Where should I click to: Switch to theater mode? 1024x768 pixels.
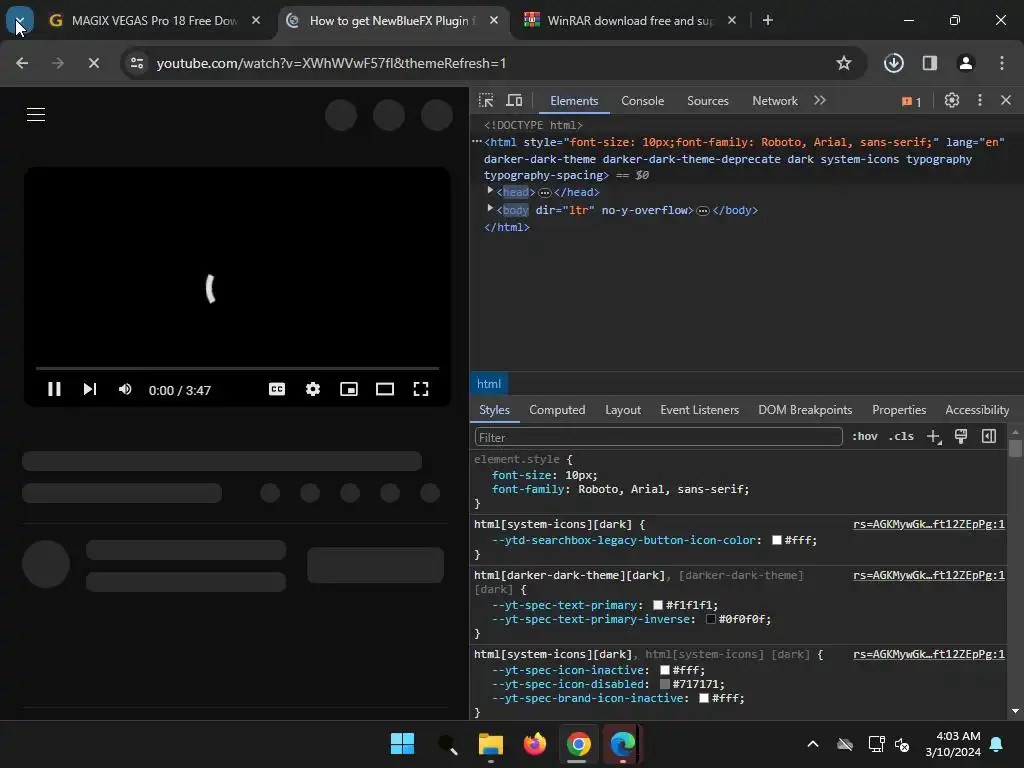(385, 389)
